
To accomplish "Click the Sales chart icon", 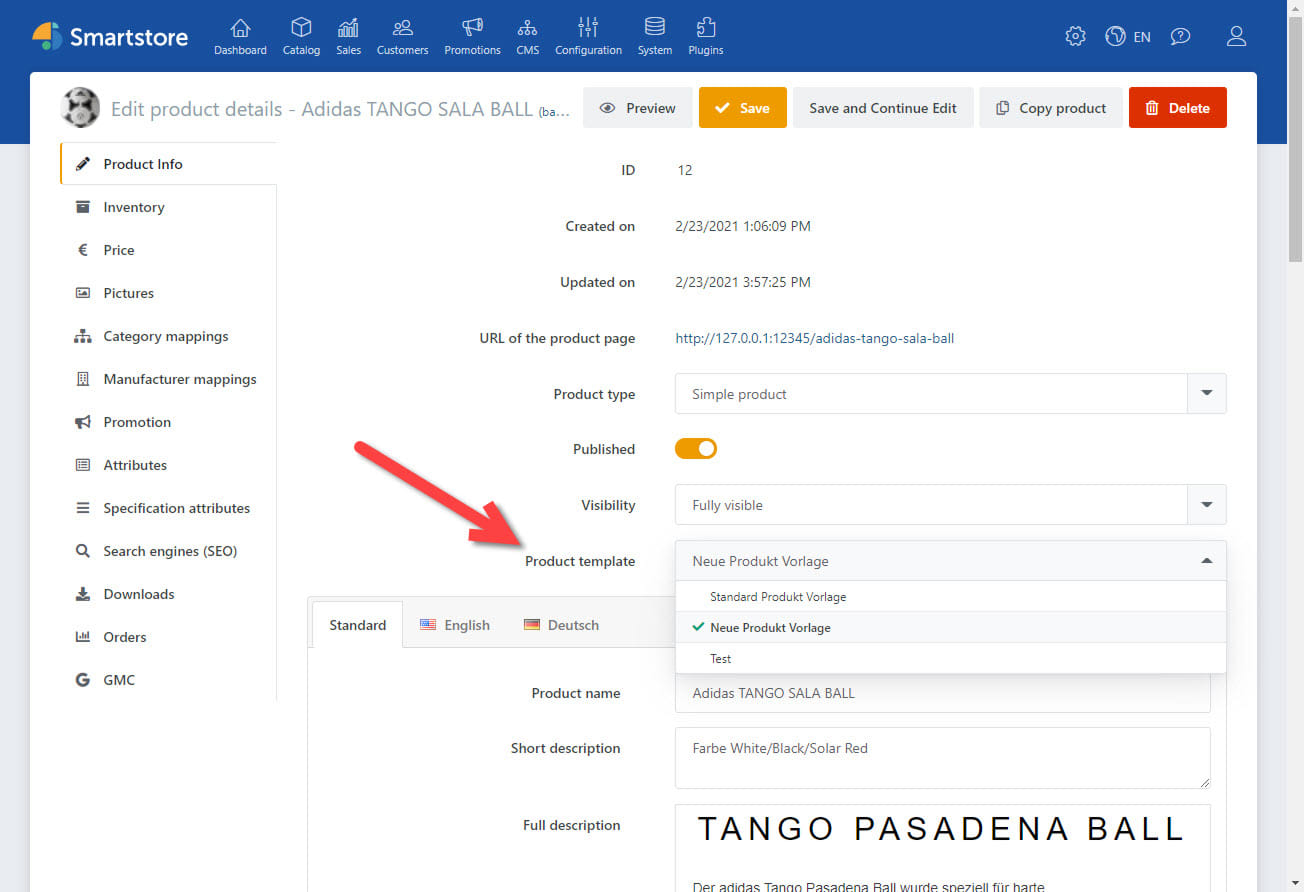I will click(348, 29).
